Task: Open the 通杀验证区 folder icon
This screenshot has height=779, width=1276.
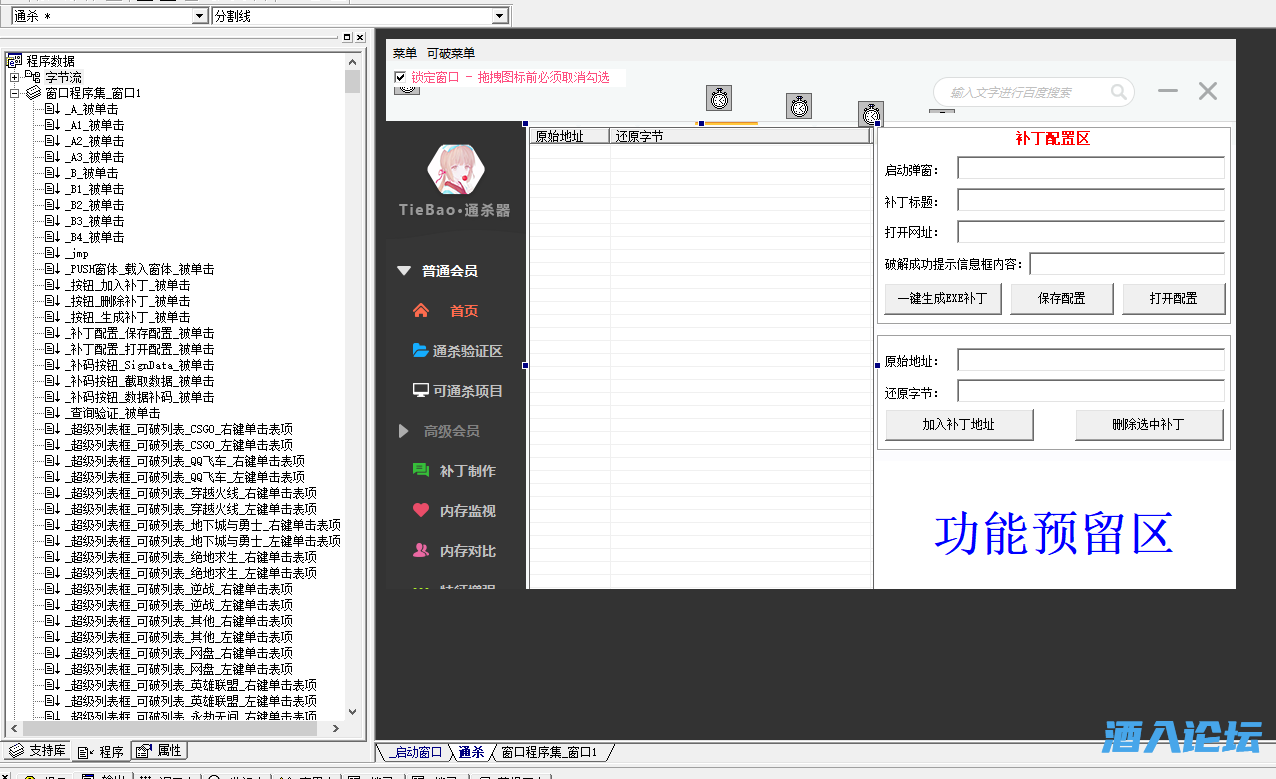Action: coord(420,351)
